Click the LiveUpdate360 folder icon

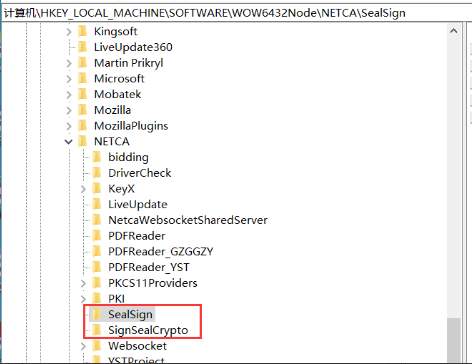click(83, 47)
